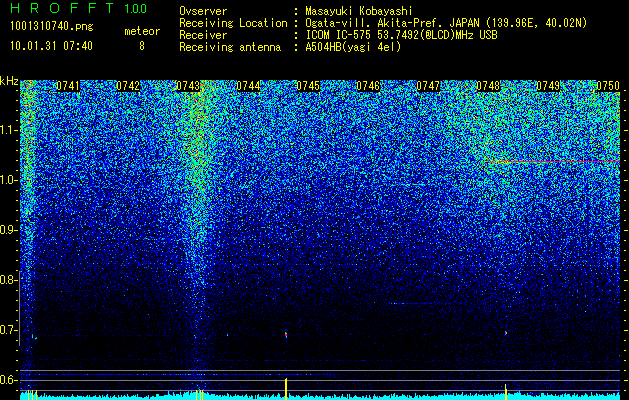The image size is (629, 400).
Task: Click the 0742 time marker
Action: (x=128, y=86)
